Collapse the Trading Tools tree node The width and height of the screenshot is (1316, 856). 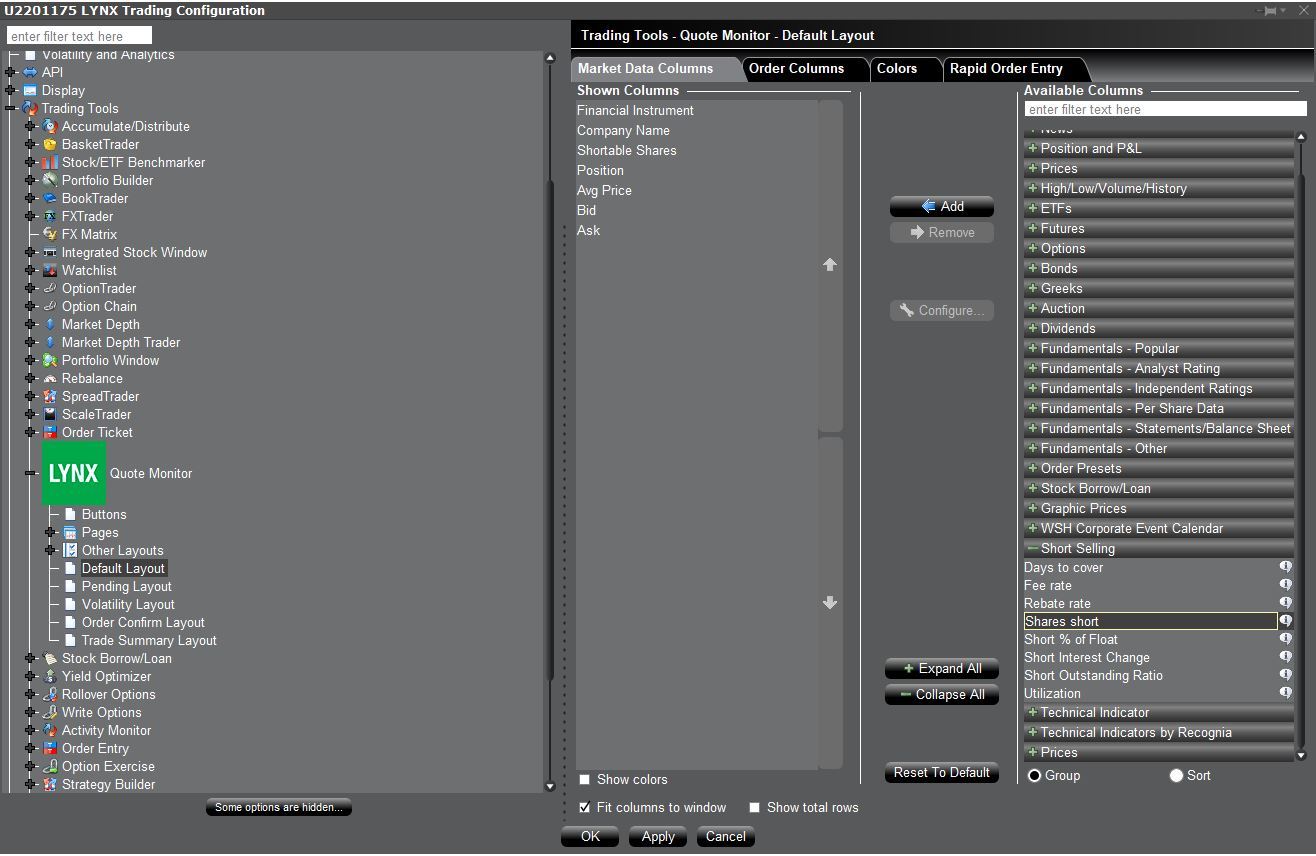click(x=11, y=108)
